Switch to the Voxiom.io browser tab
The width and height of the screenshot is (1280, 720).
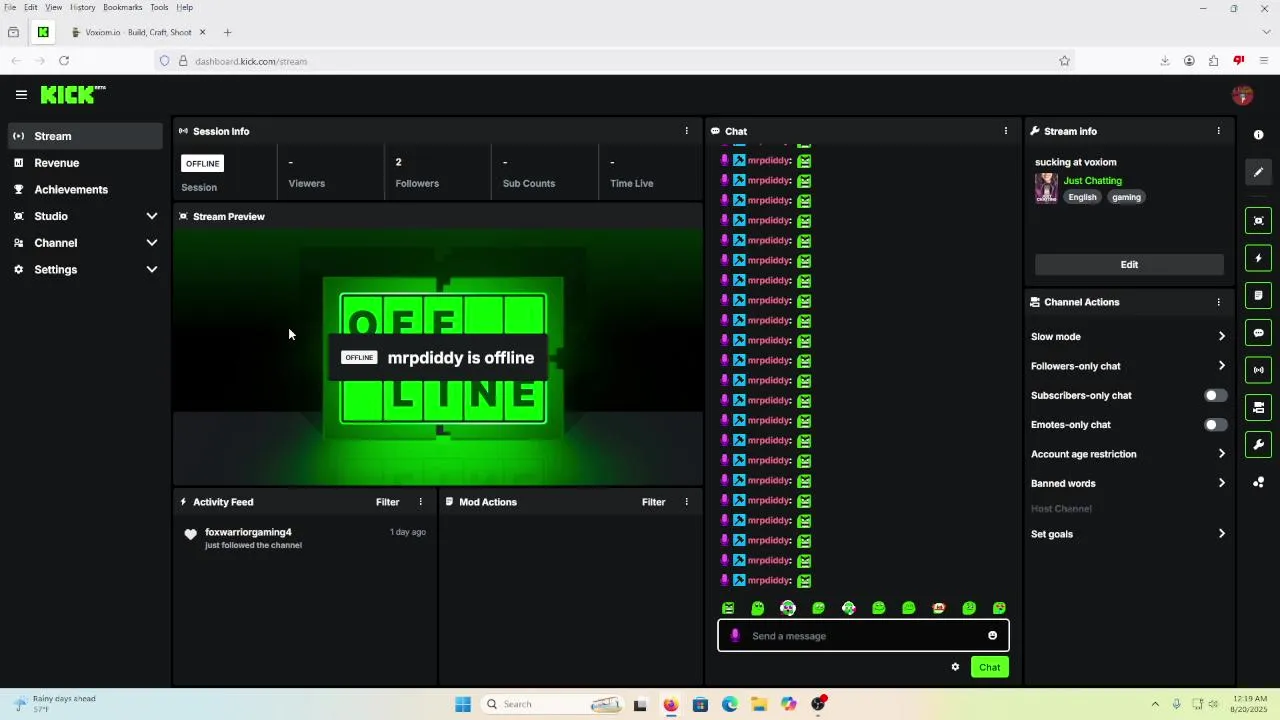tap(138, 32)
